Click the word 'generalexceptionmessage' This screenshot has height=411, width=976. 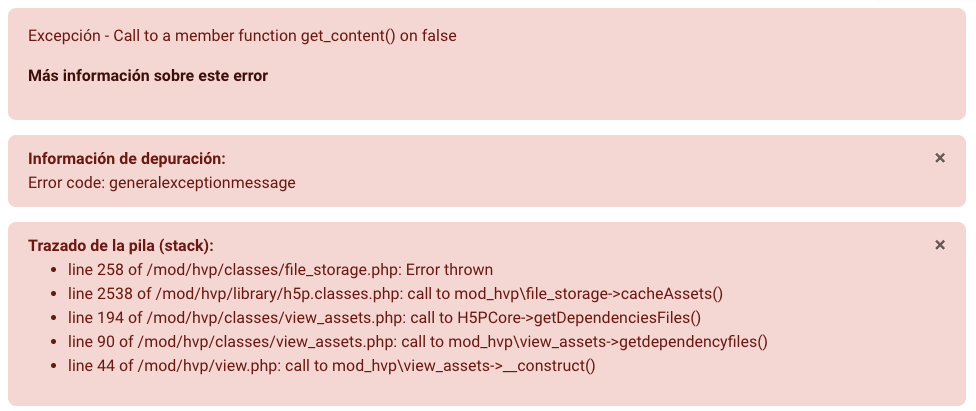point(202,183)
